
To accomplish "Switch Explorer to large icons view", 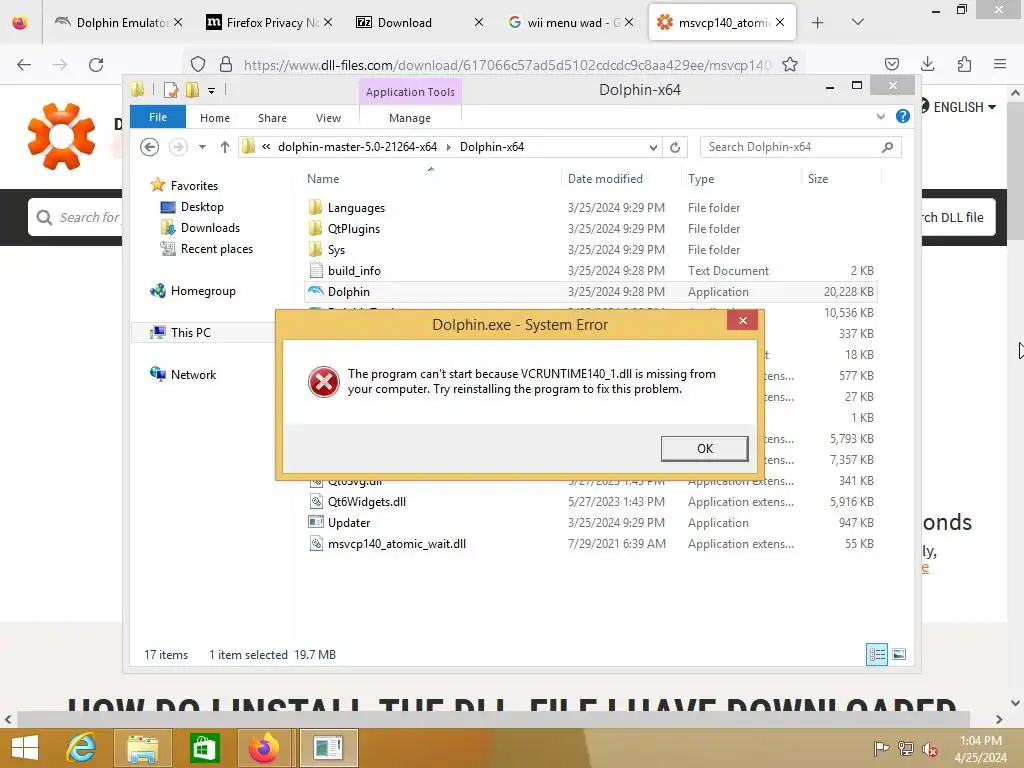I will pyautogui.click(x=899, y=654).
